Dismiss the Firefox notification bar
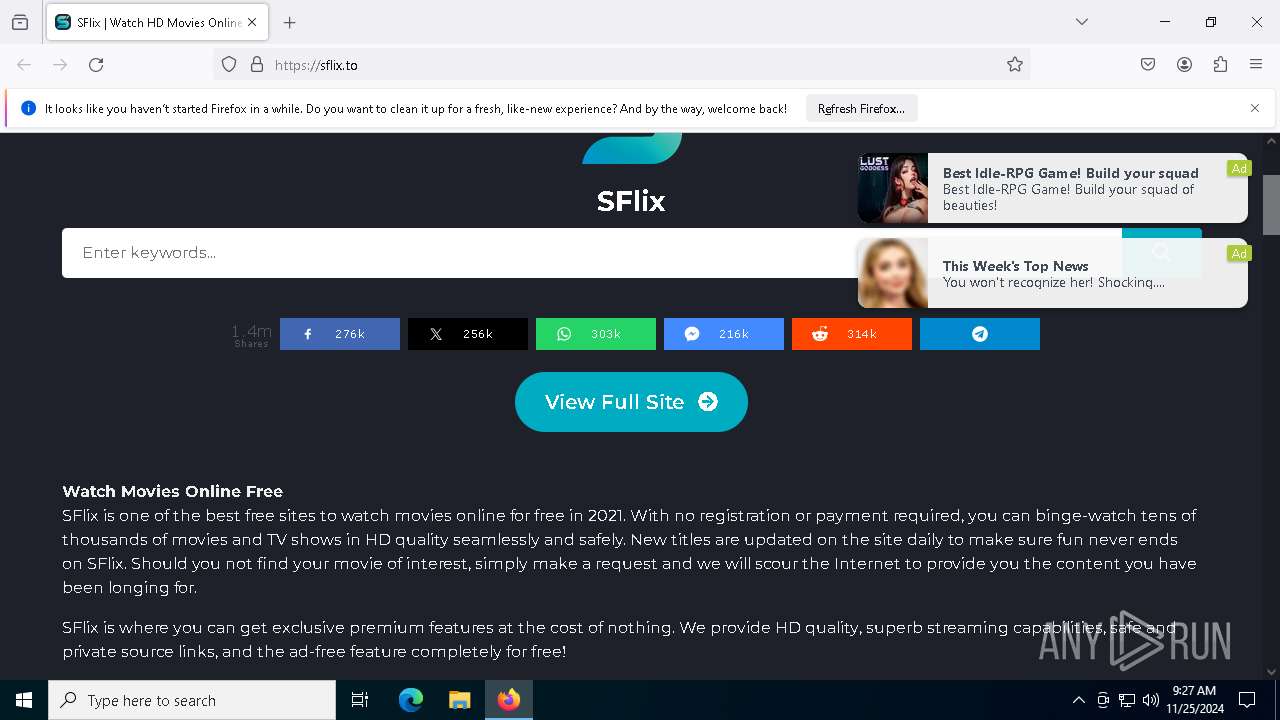This screenshot has height=720, width=1280. point(1255,108)
